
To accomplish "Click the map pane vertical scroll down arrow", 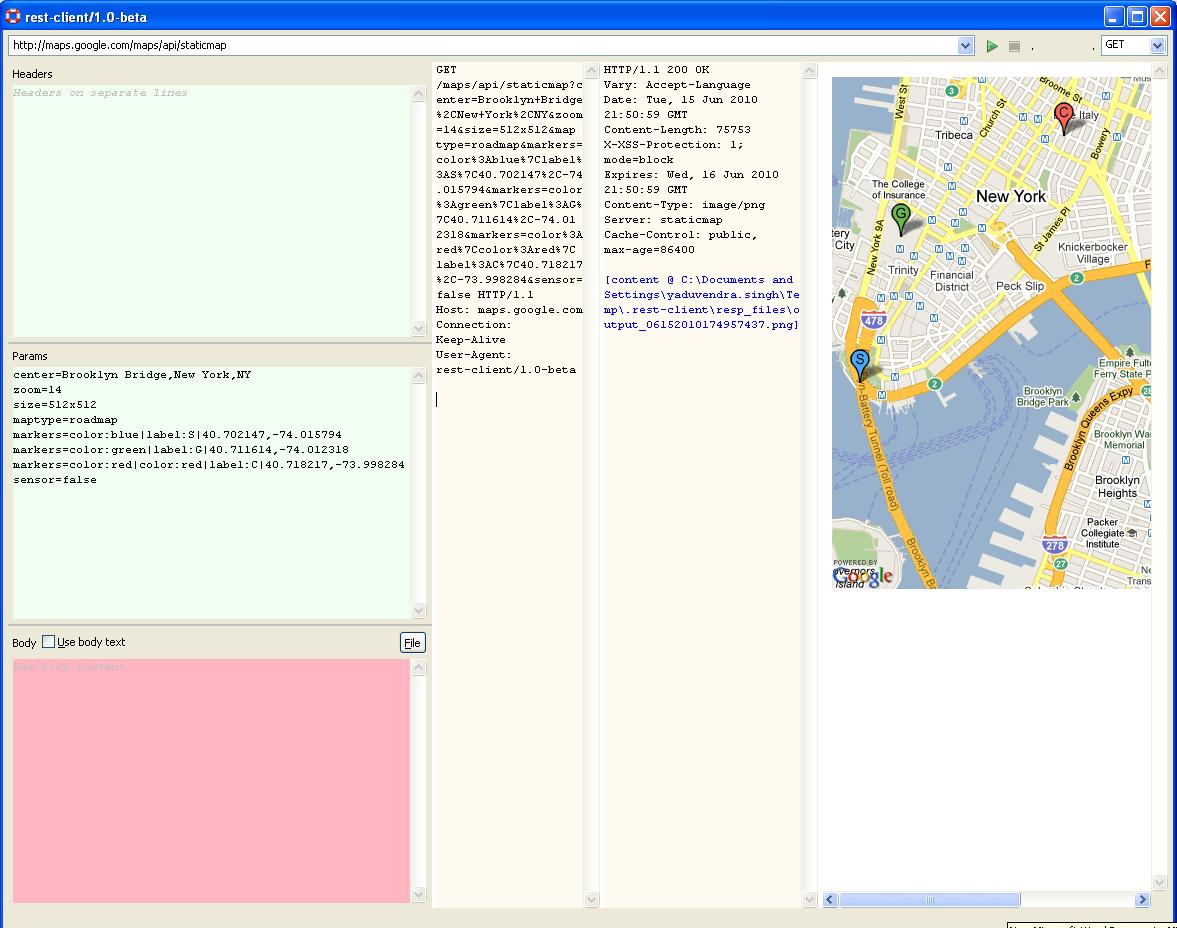I will pos(1160,881).
